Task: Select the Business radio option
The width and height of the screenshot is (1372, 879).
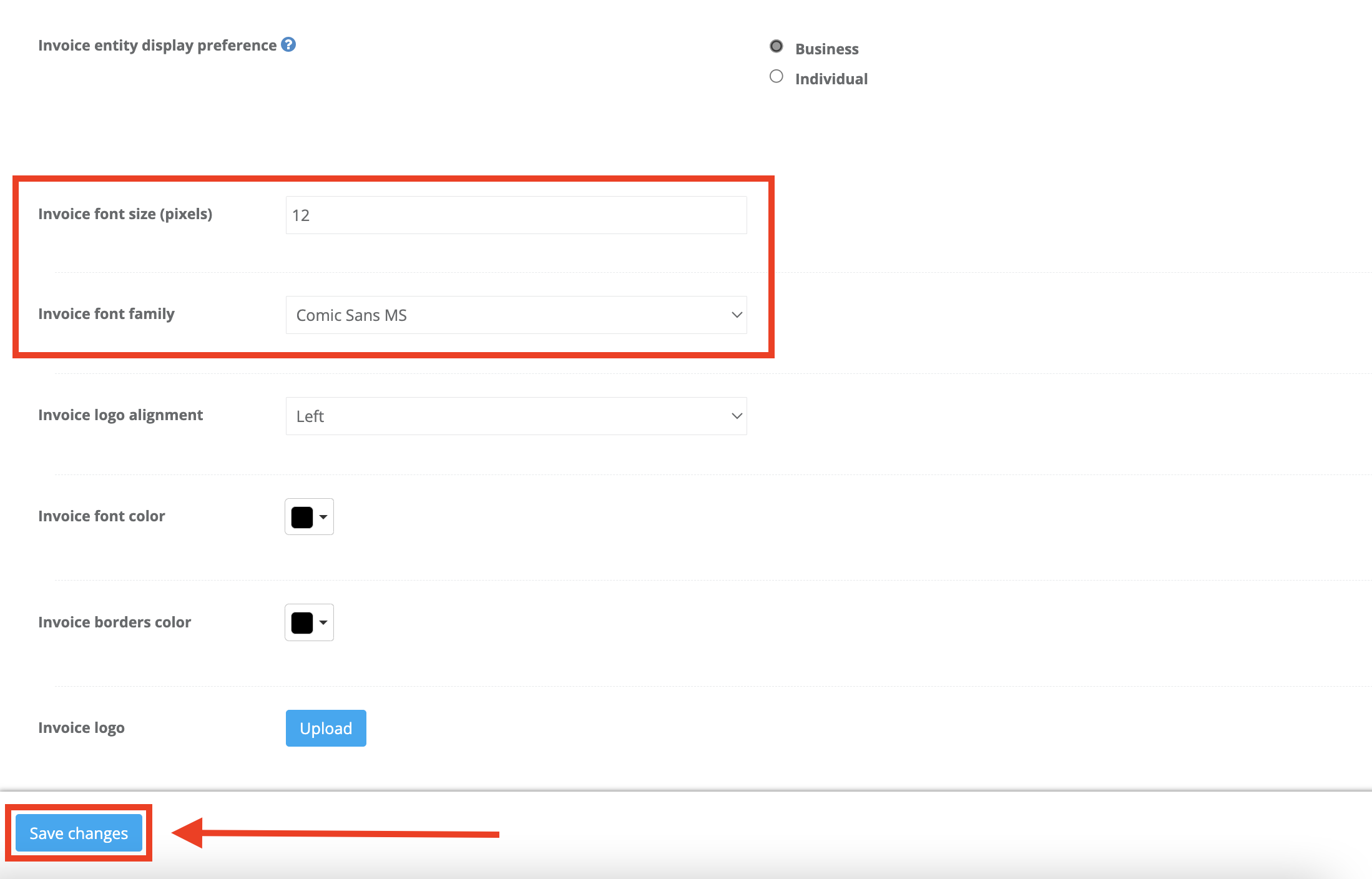Action: click(777, 46)
